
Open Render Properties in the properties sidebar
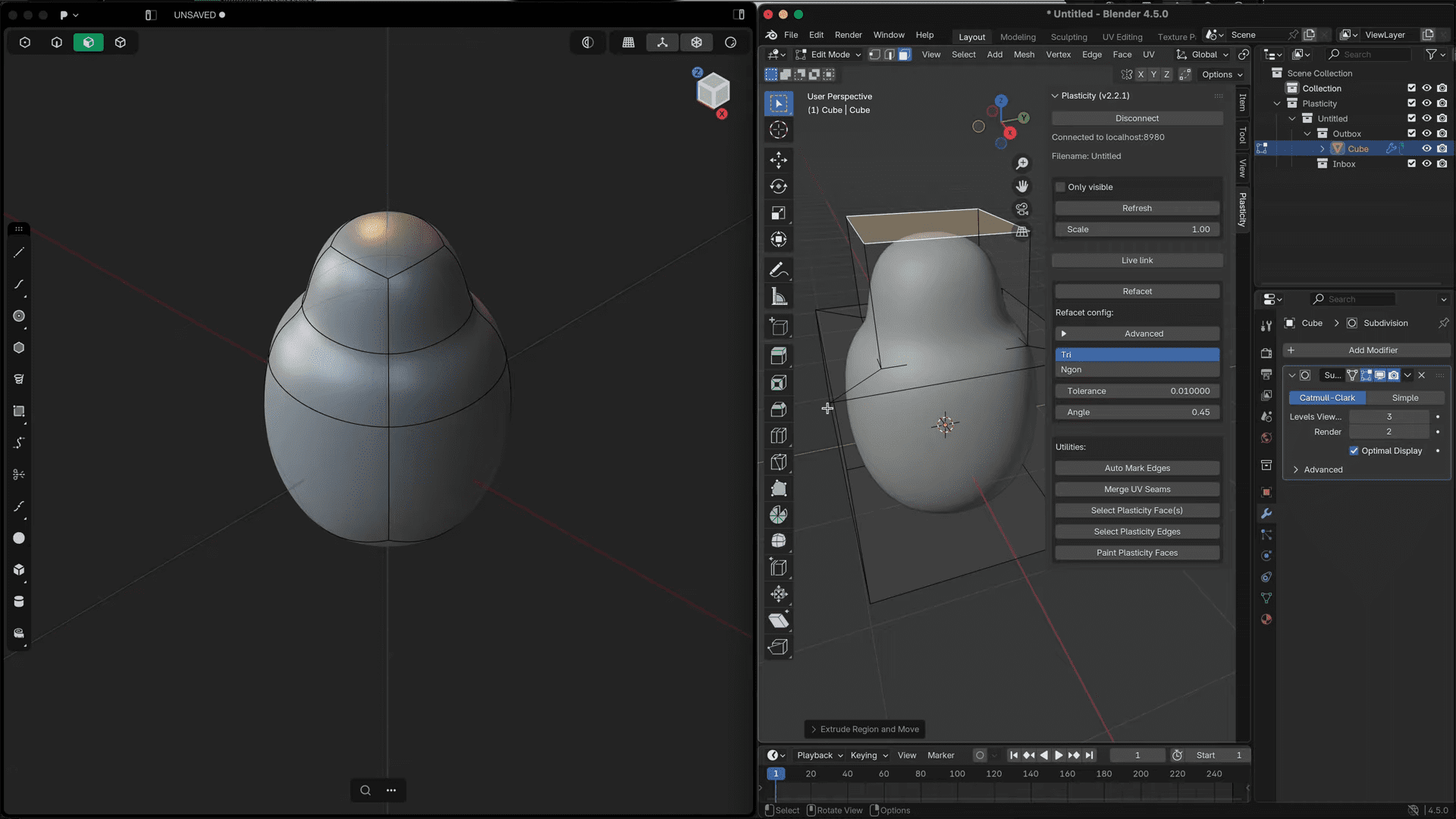point(1266,353)
